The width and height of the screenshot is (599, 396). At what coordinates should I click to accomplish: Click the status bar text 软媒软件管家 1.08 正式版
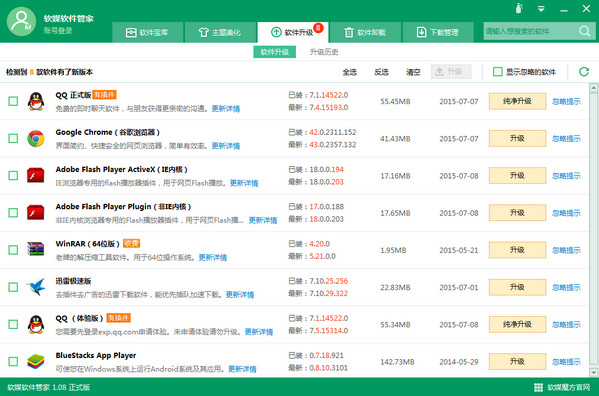(49, 387)
